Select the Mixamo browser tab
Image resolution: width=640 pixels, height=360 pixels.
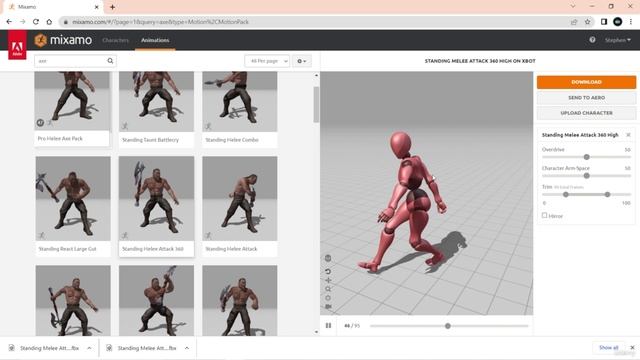pos(53,7)
